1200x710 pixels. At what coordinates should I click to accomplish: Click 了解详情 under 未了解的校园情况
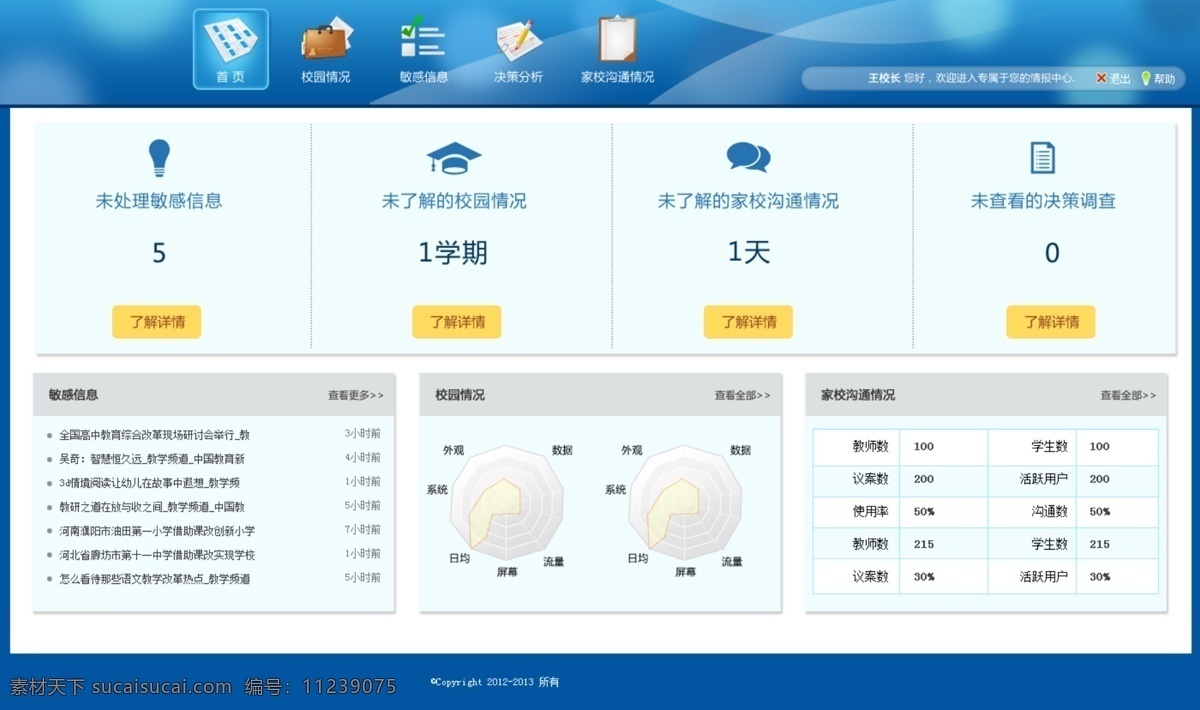click(457, 322)
